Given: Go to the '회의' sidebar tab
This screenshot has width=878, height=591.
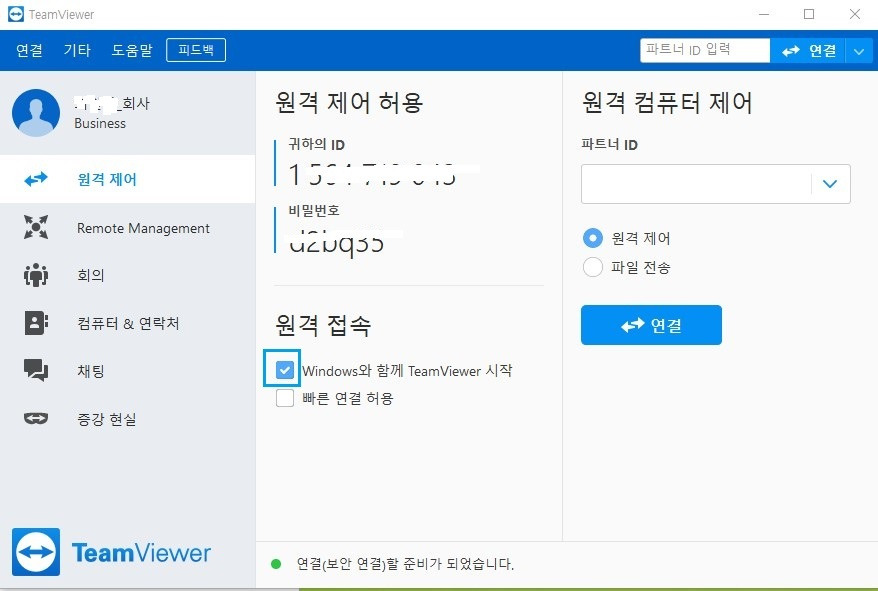Looking at the screenshot, I should [x=128, y=275].
